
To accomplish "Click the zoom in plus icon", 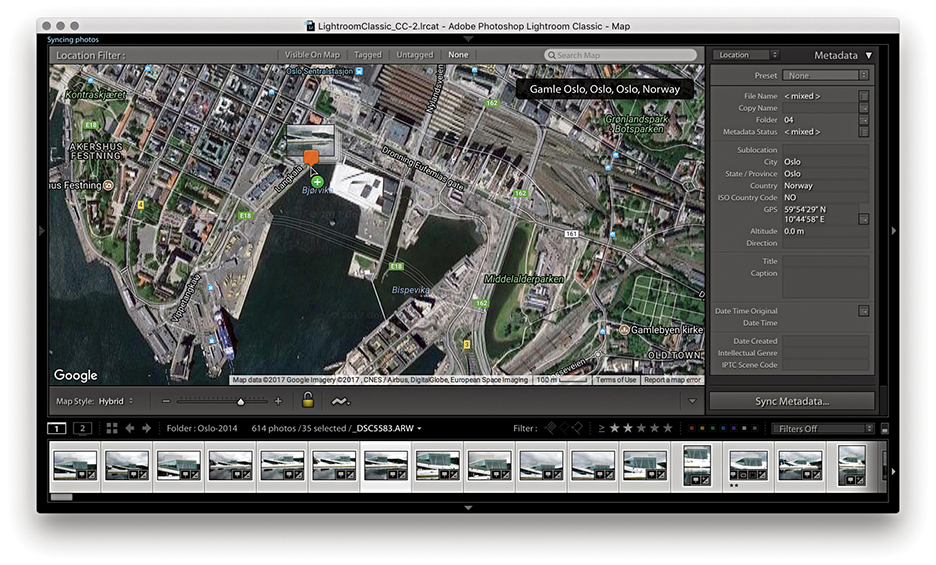I will pos(278,401).
